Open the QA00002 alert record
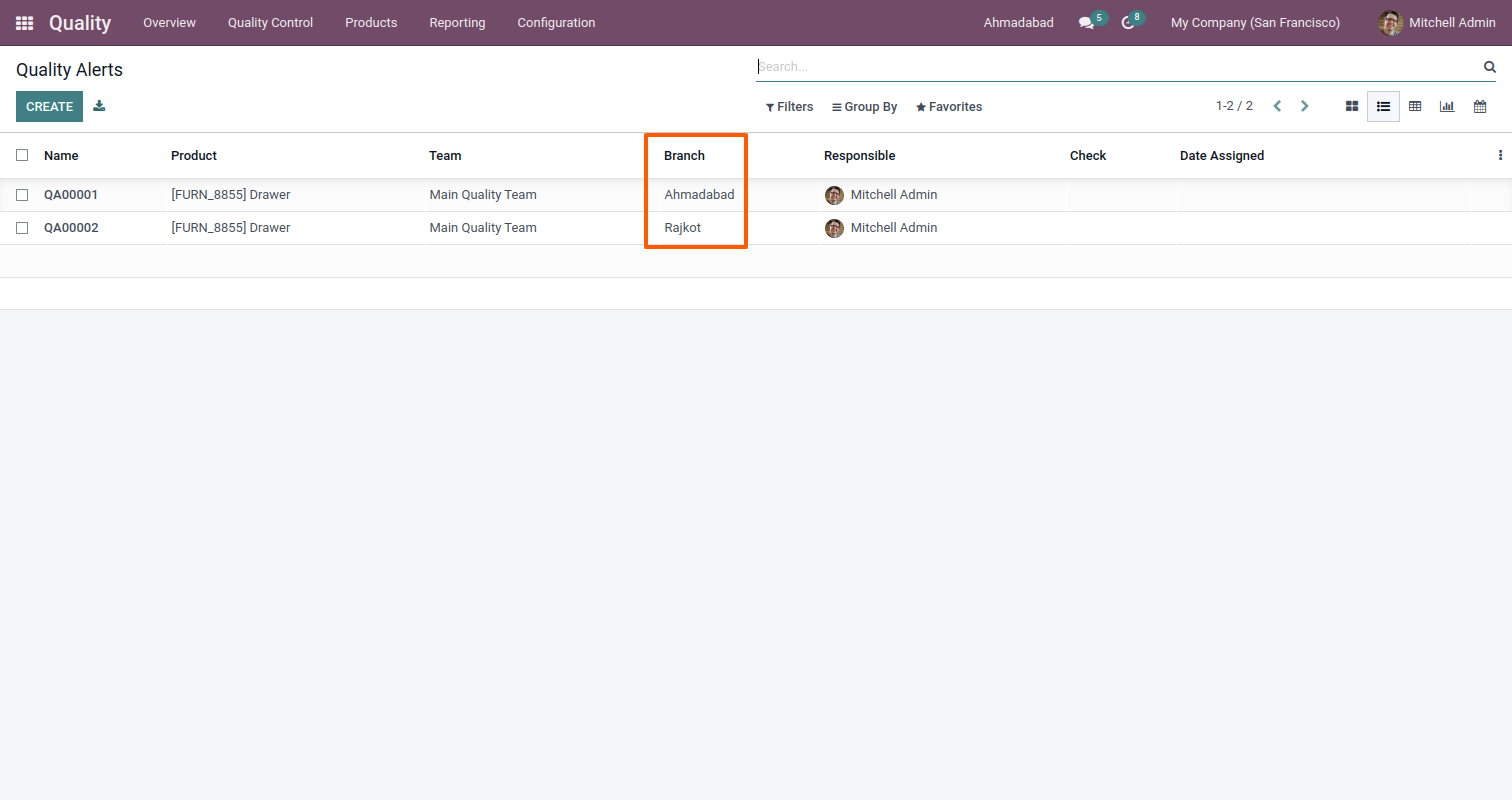 coord(71,228)
